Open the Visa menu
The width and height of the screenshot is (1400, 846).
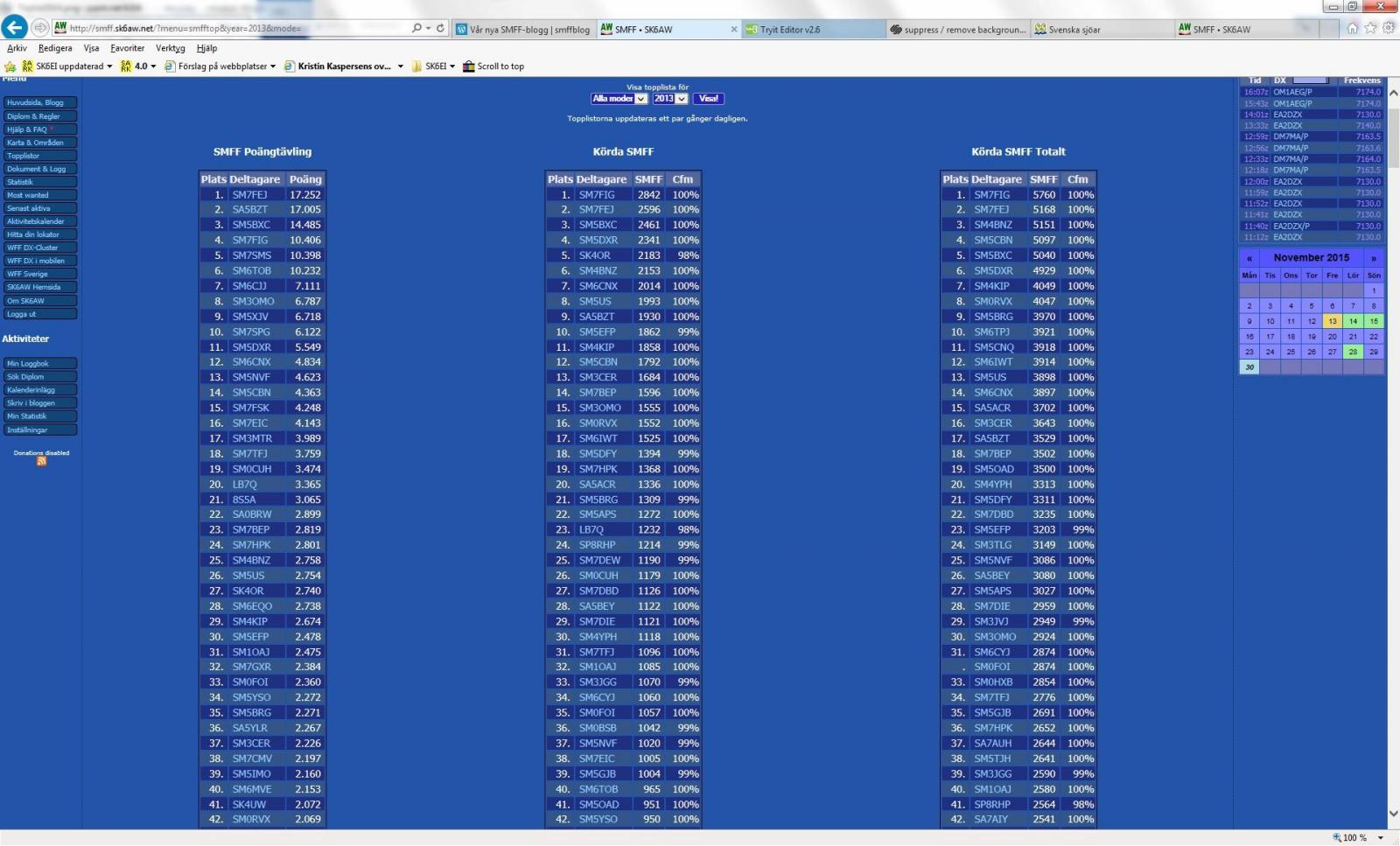pyautogui.click(x=91, y=48)
